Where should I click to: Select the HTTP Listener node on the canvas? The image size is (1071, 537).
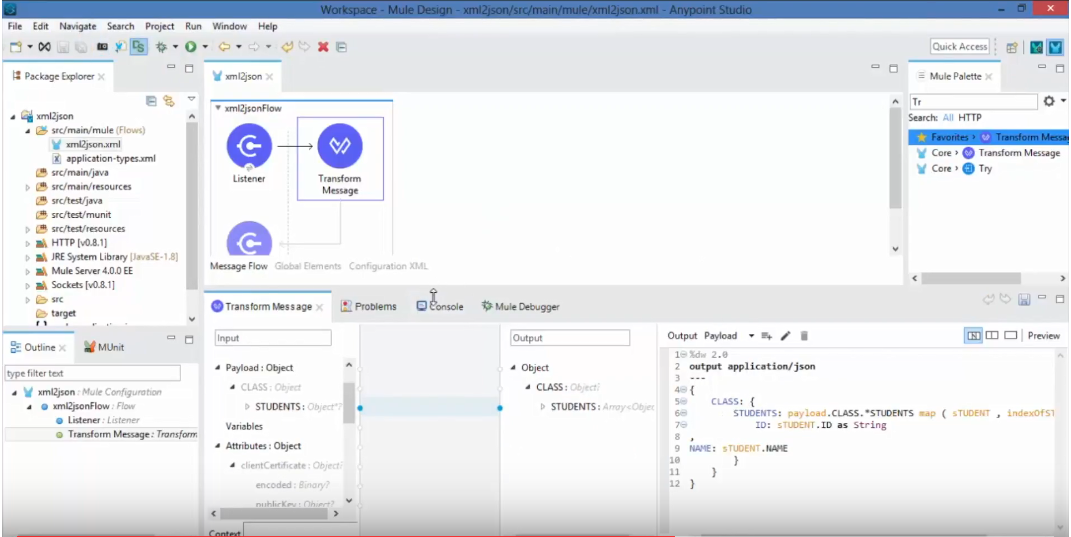point(249,147)
